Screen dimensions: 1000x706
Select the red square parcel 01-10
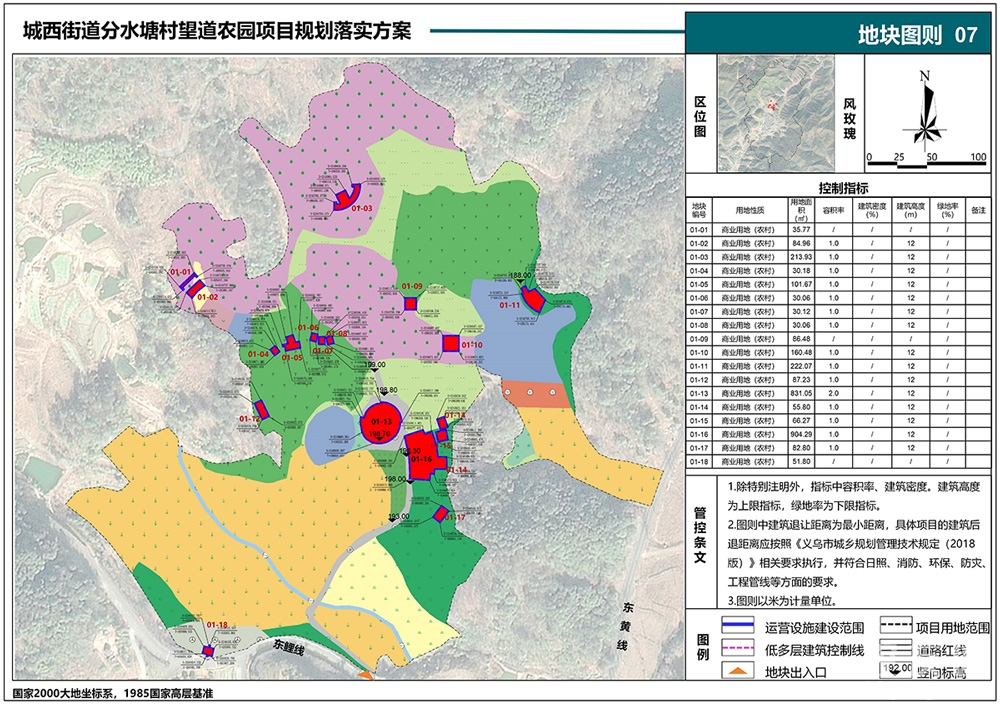click(x=451, y=344)
